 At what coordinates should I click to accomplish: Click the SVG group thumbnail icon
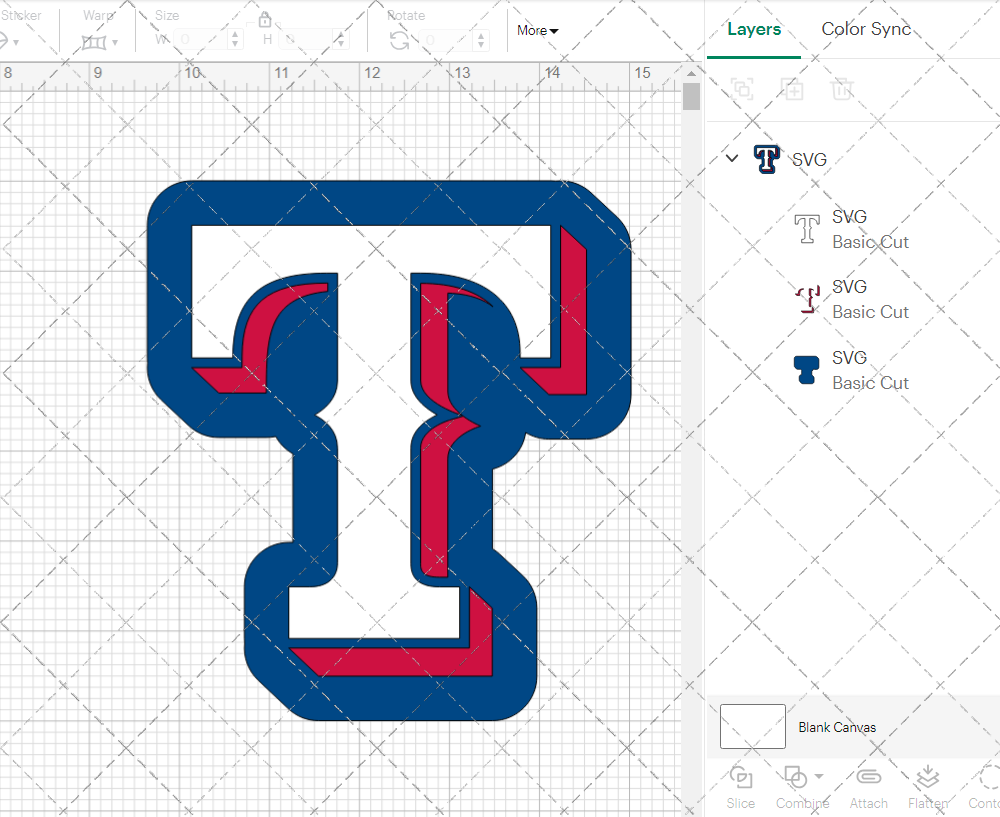click(x=766, y=159)
